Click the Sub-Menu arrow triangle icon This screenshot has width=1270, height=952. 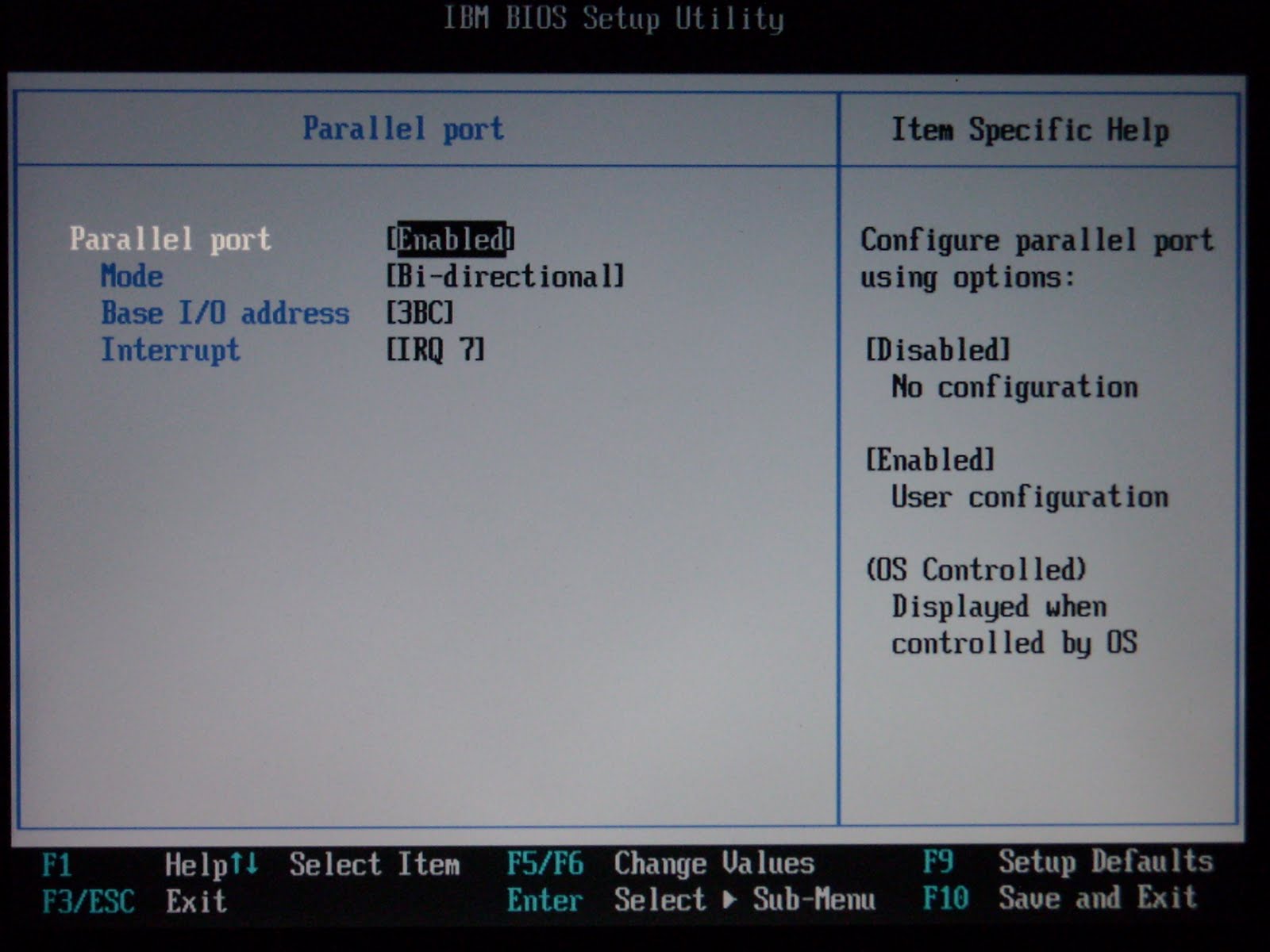(x=729, y=900)
